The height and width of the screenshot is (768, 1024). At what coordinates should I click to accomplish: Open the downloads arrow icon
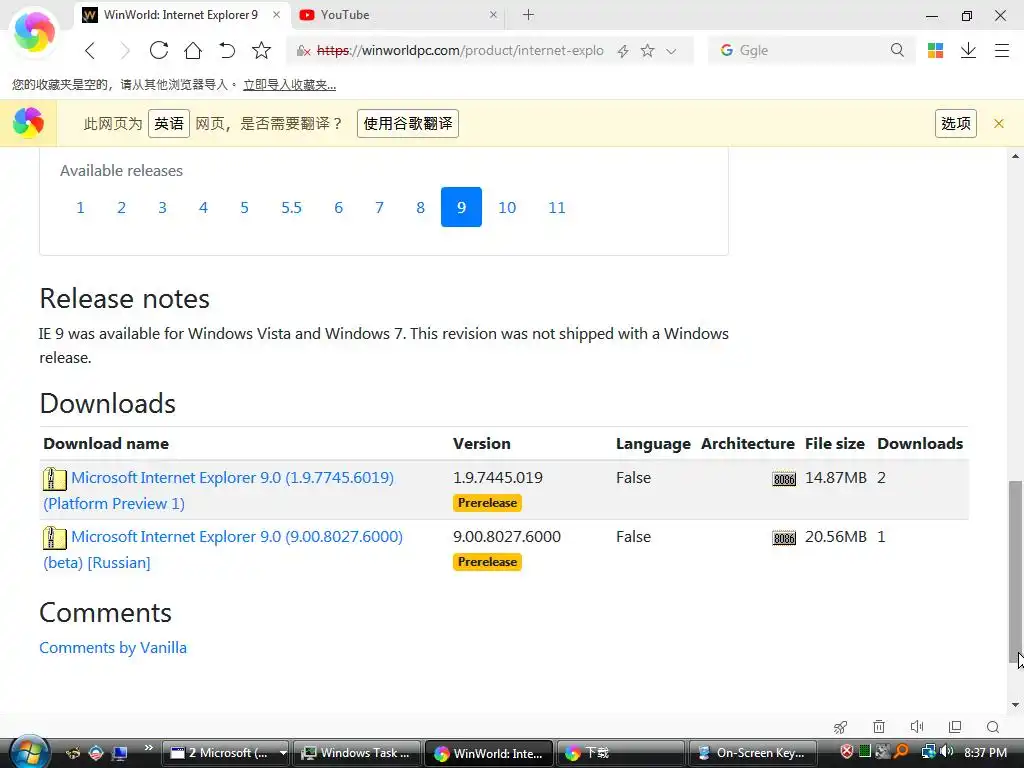coord(968,50)
